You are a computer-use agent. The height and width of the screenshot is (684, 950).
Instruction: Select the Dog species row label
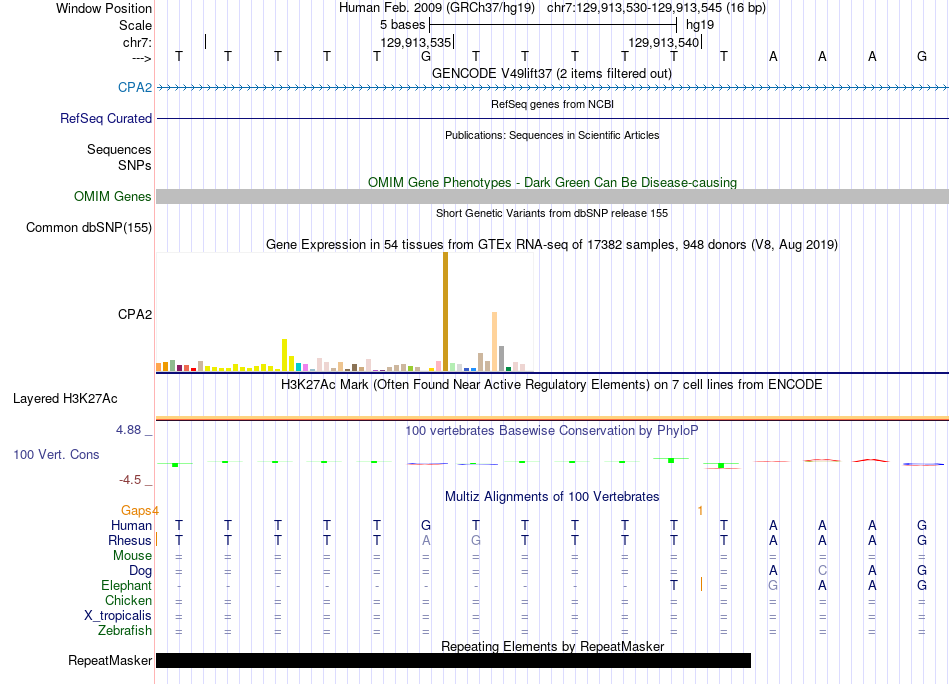[x=140, y=570]
